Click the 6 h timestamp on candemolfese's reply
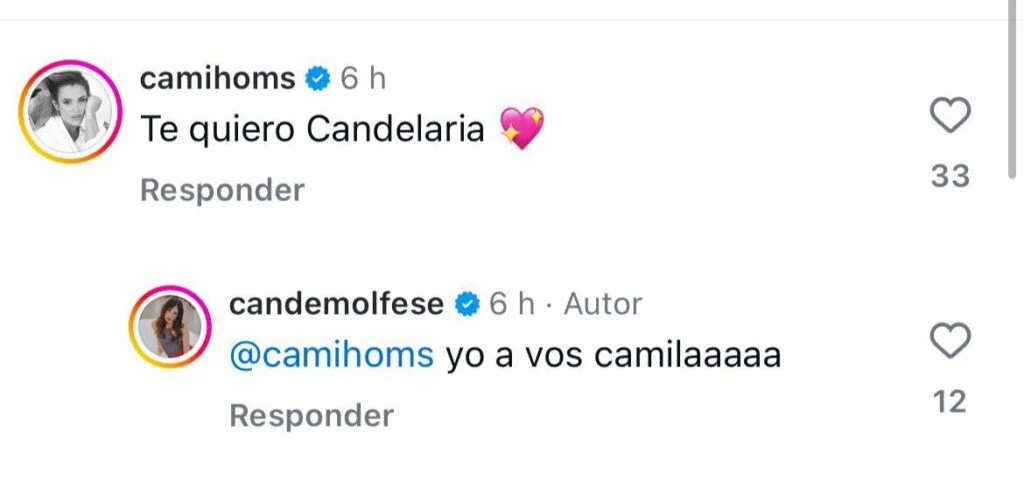The image size is (1024, 480). pyautogui.click(x=511, y=304)
